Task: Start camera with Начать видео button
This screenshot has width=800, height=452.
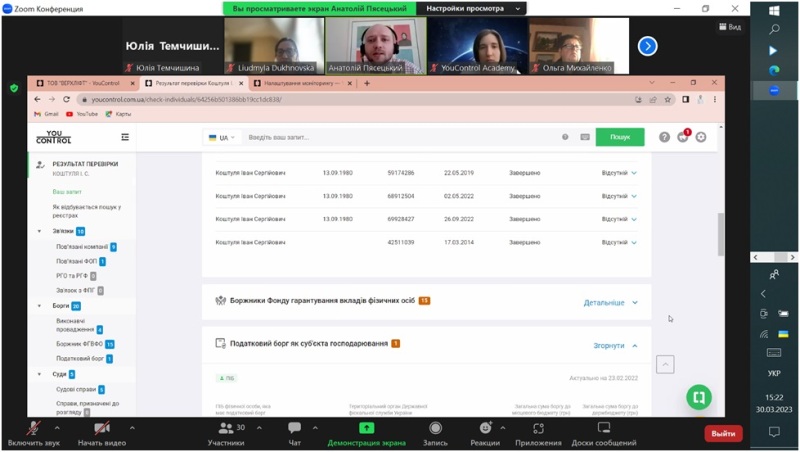Action: click(x=101, y=430)
